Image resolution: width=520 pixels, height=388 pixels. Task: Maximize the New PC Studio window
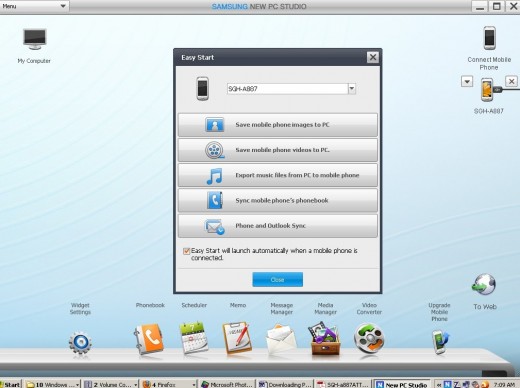497,6
